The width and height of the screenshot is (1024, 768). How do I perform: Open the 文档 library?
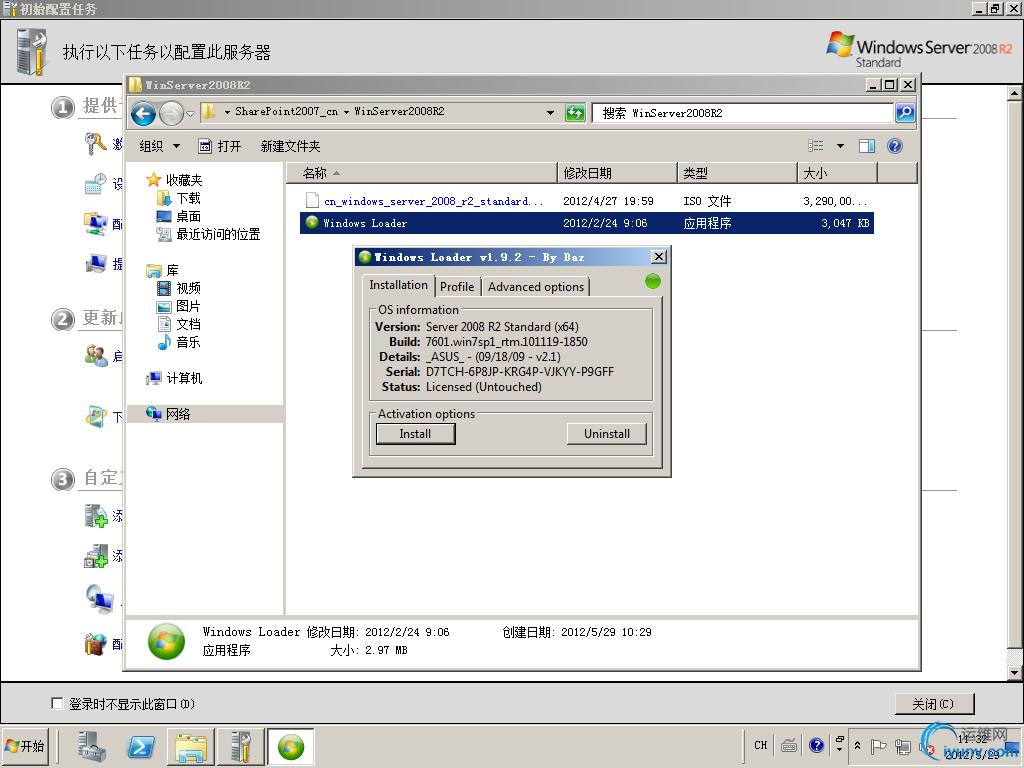pyautogui.click(x=179, y=324)
